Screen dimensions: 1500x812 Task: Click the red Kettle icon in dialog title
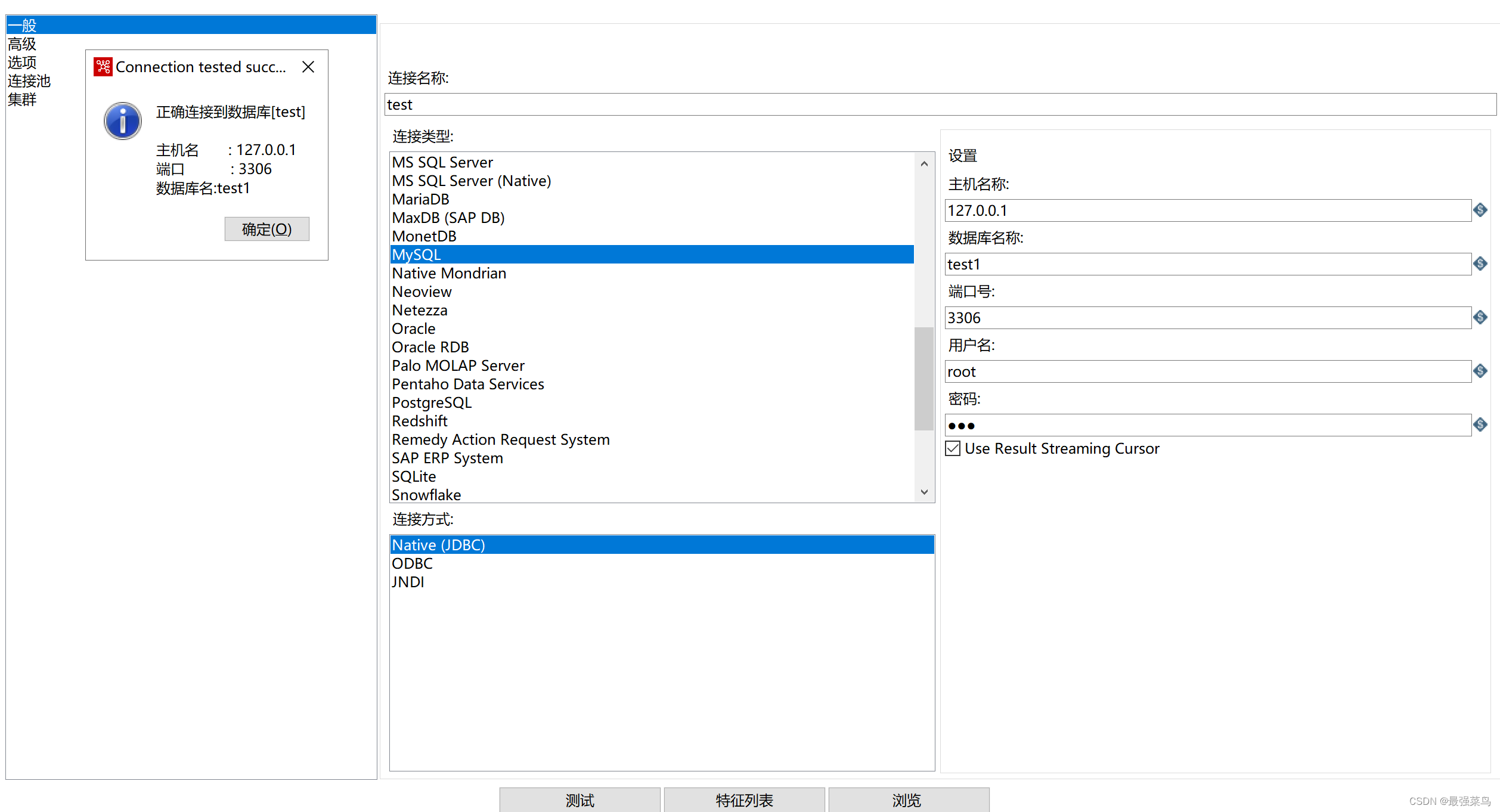click(103, 67)
